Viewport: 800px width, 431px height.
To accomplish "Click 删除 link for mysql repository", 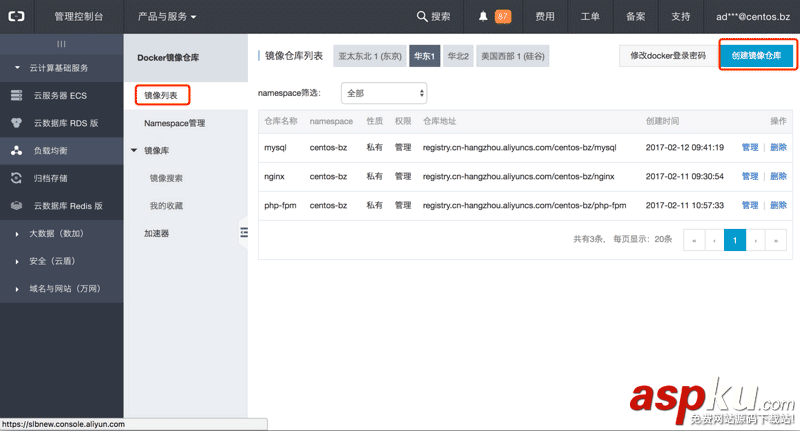I will [779, 147].
